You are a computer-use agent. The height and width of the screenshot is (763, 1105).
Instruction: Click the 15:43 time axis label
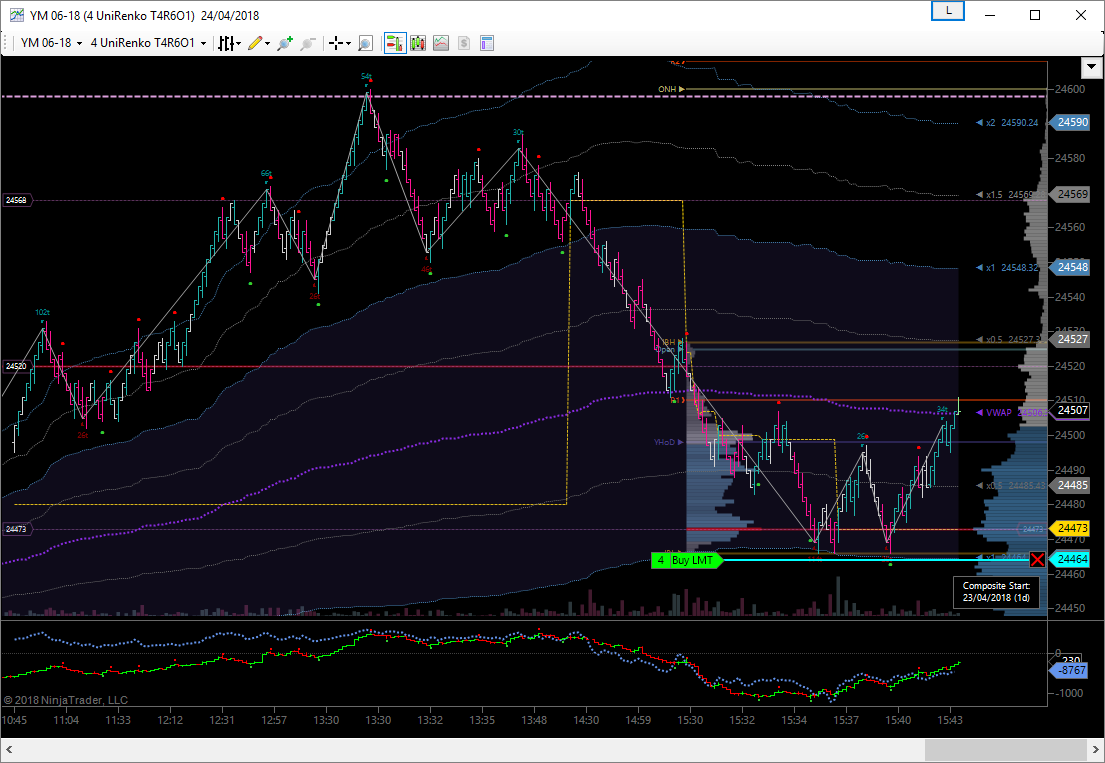click(x=949, y=720)
